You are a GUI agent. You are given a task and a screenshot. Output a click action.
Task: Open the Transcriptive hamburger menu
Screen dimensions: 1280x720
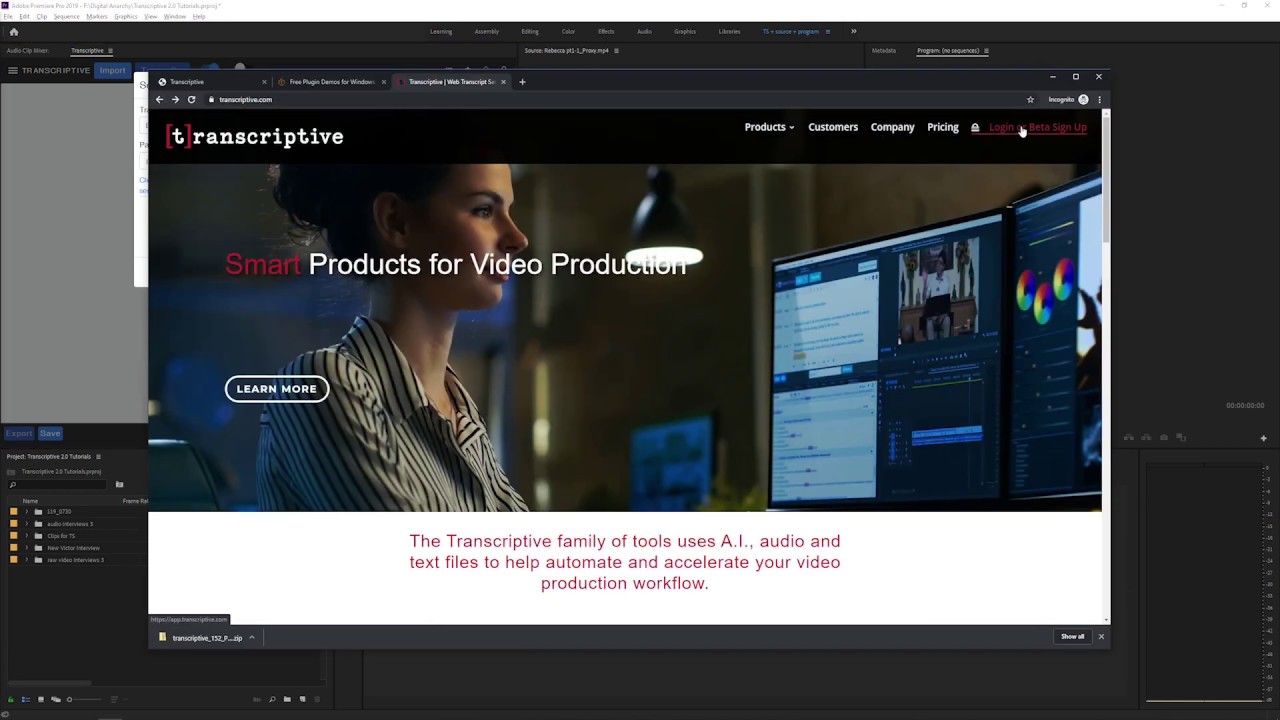pos(13,70)
